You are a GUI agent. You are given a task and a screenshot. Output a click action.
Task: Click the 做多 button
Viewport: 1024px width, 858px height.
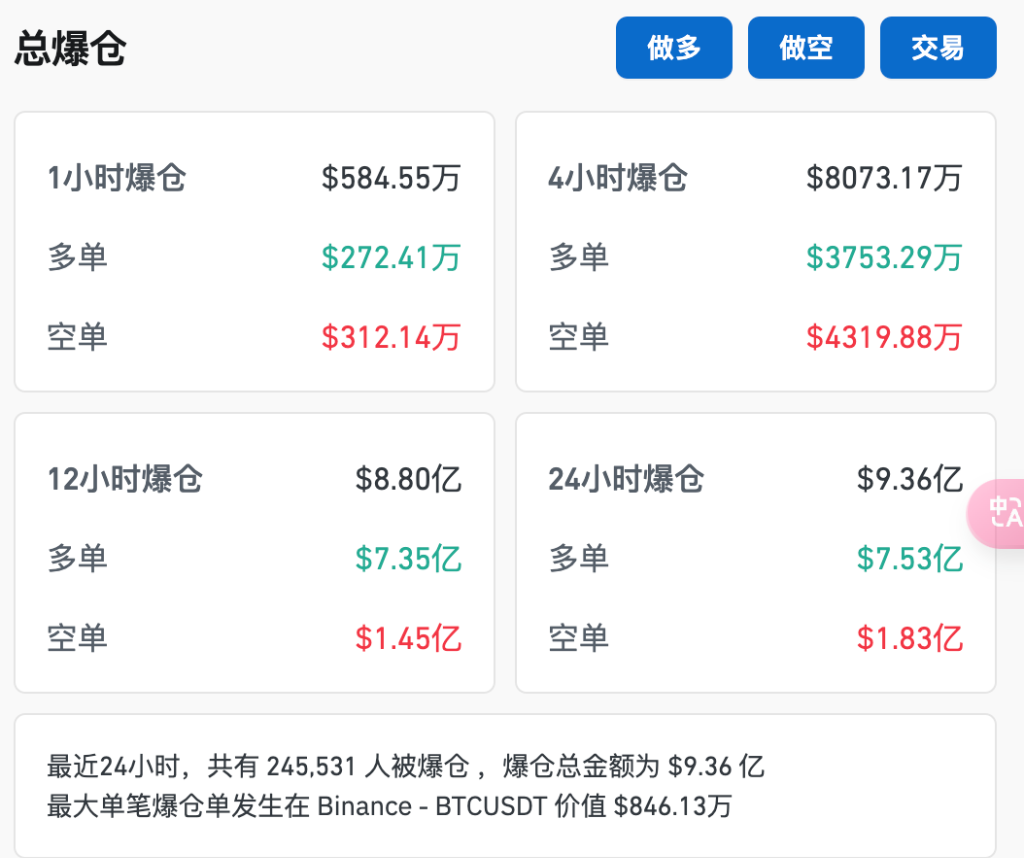click(674, 48)
